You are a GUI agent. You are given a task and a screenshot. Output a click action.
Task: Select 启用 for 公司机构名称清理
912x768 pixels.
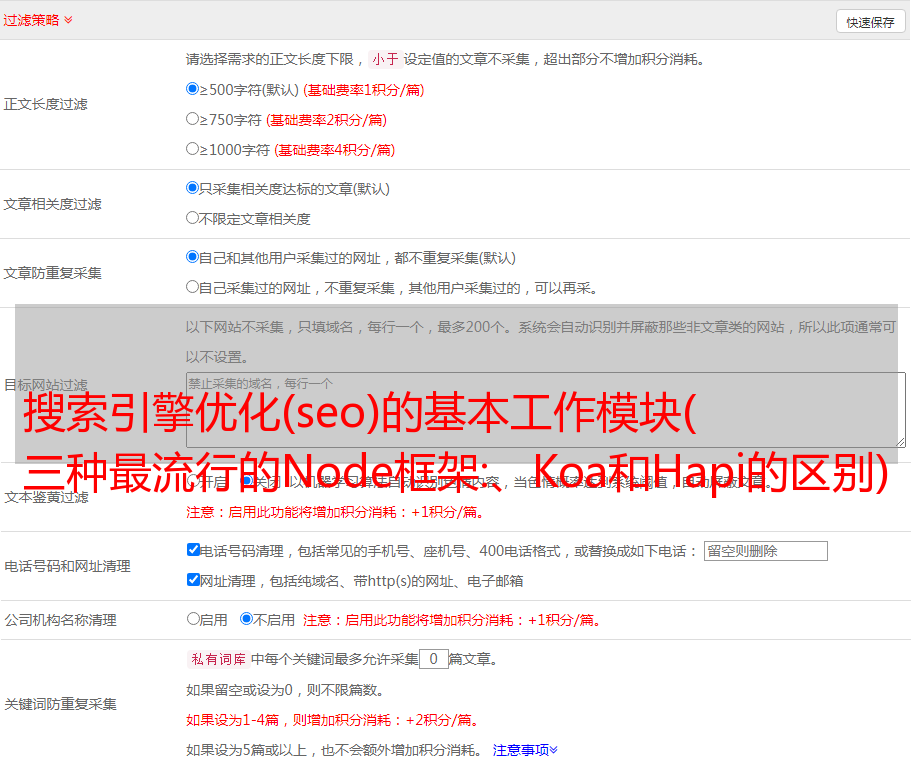pos(193,619)
